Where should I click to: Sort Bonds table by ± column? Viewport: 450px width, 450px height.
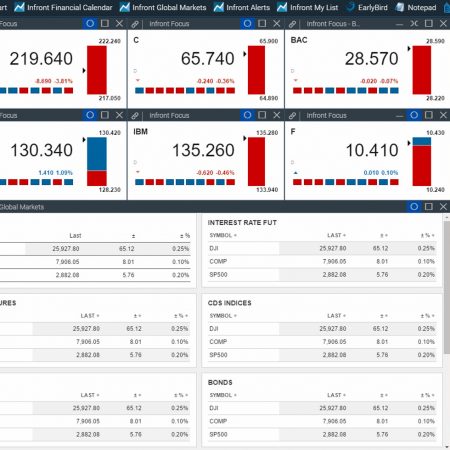pyautogui.click(x=384, y=395)
